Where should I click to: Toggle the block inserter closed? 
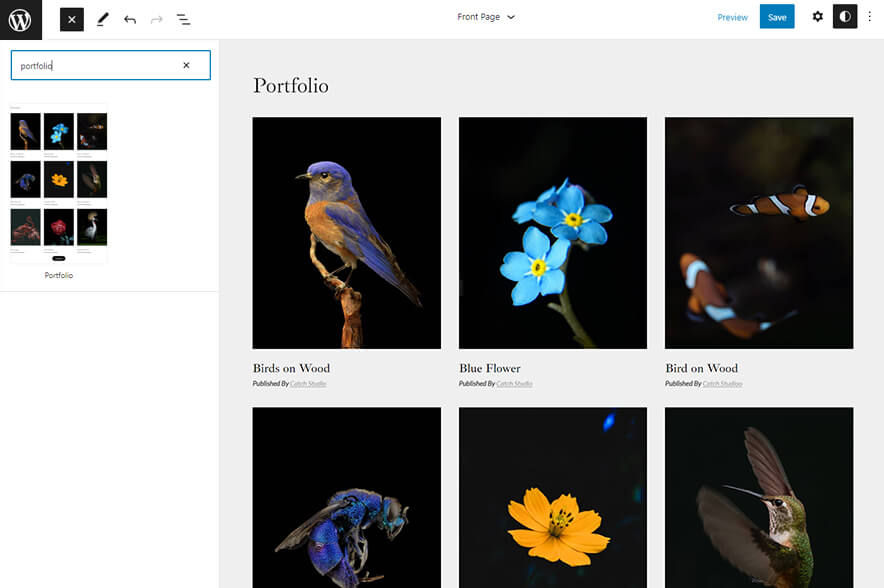click(71, 18)
